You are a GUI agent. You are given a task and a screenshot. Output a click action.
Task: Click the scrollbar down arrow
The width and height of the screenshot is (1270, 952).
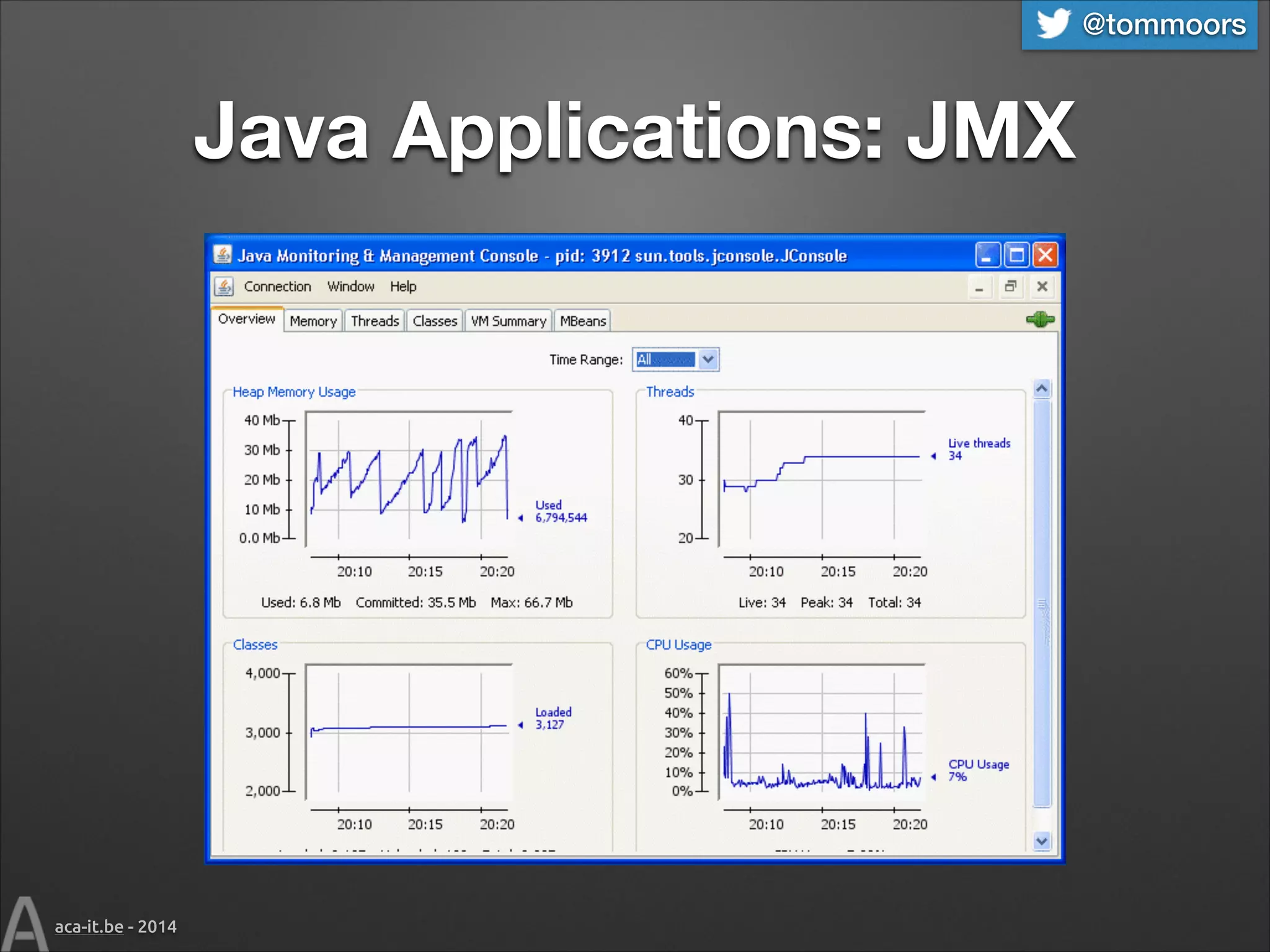pos(1042,841)
